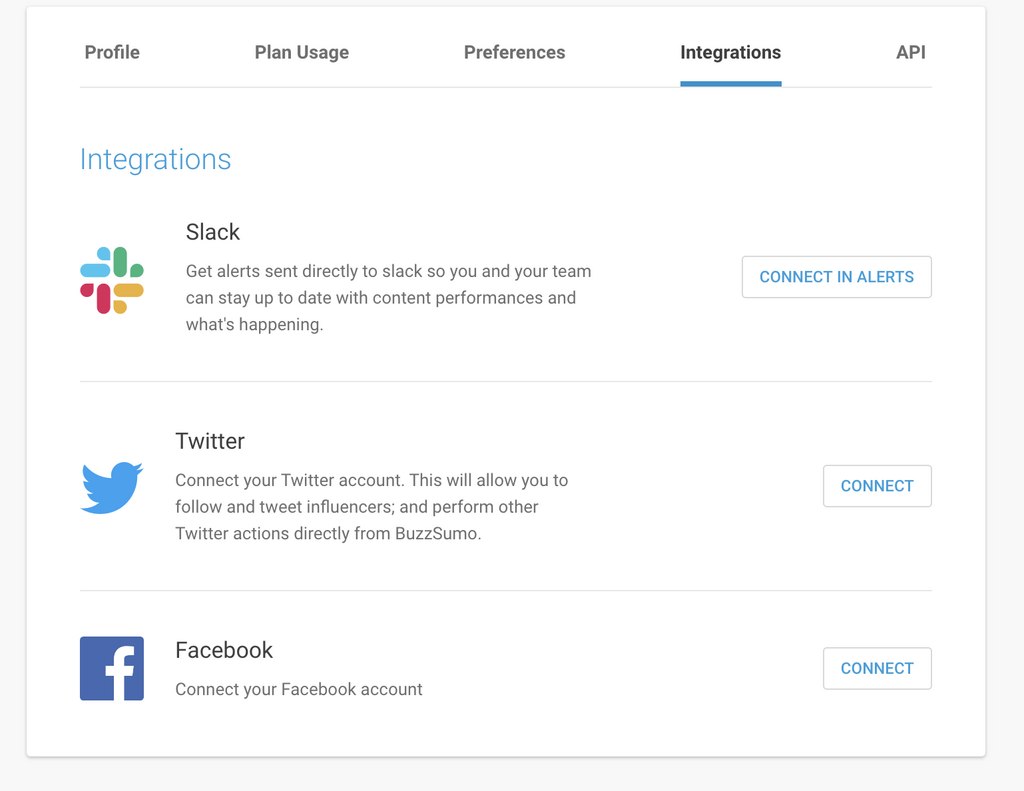Viewport: 1024px width, 791px height.
Task: Click the divider line between Slack and Twitter
Action: point(505,381)
